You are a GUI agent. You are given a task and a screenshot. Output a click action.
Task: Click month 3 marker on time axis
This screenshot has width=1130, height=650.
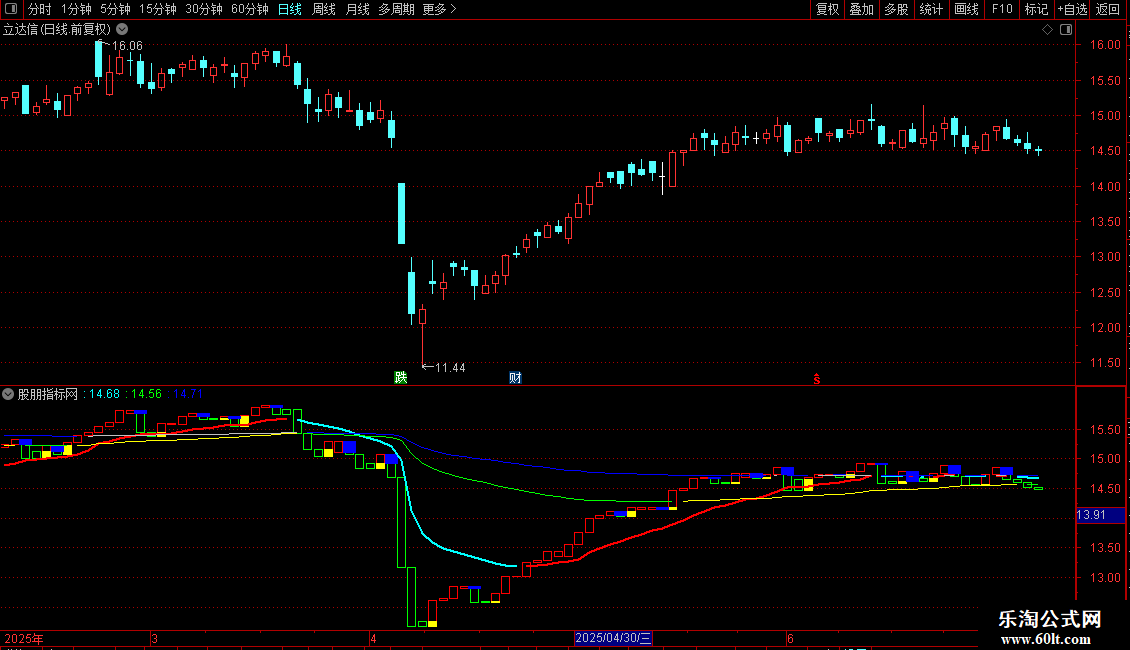(154, 638)
